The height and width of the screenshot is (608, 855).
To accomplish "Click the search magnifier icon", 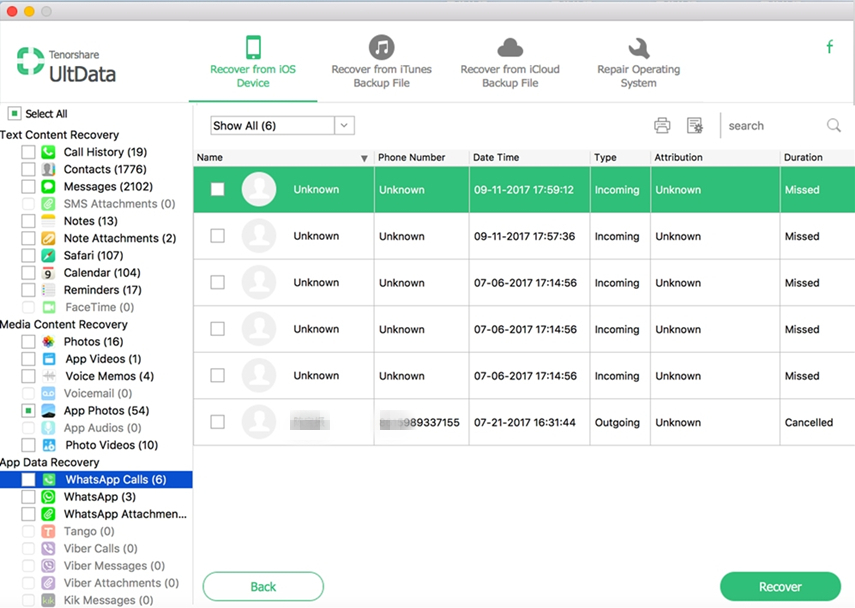I will (834, 125).
